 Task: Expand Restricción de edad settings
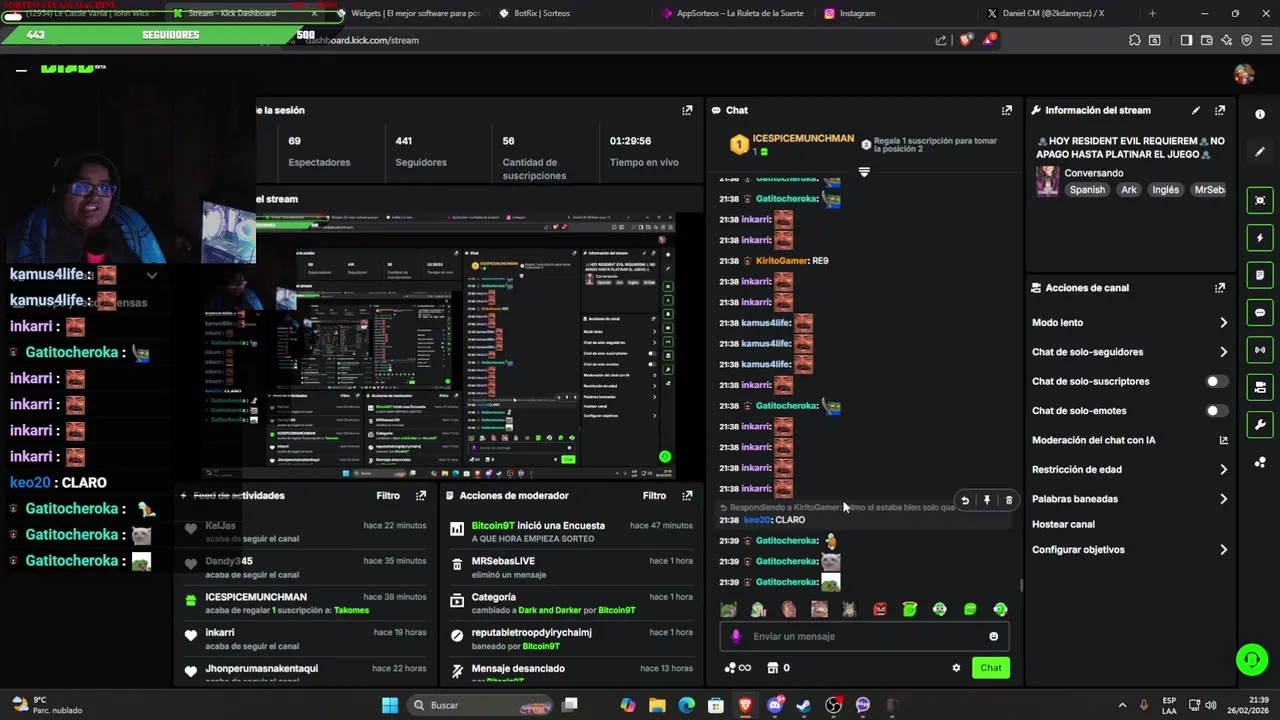point(1223,469)
